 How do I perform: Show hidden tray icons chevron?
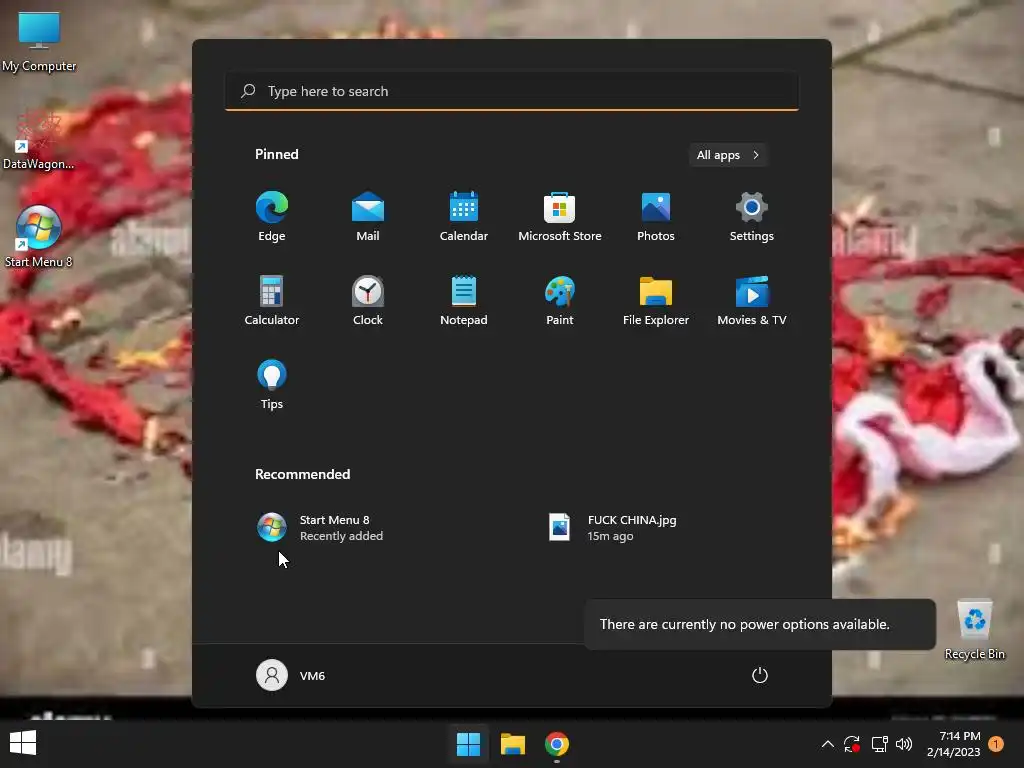[x=827, y=744]
